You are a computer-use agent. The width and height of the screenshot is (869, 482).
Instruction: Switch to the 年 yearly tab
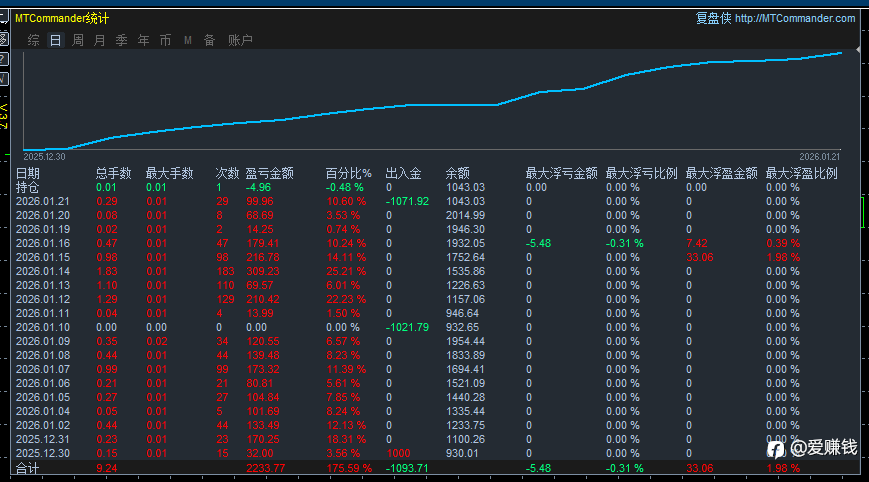[x=144, y=40]
